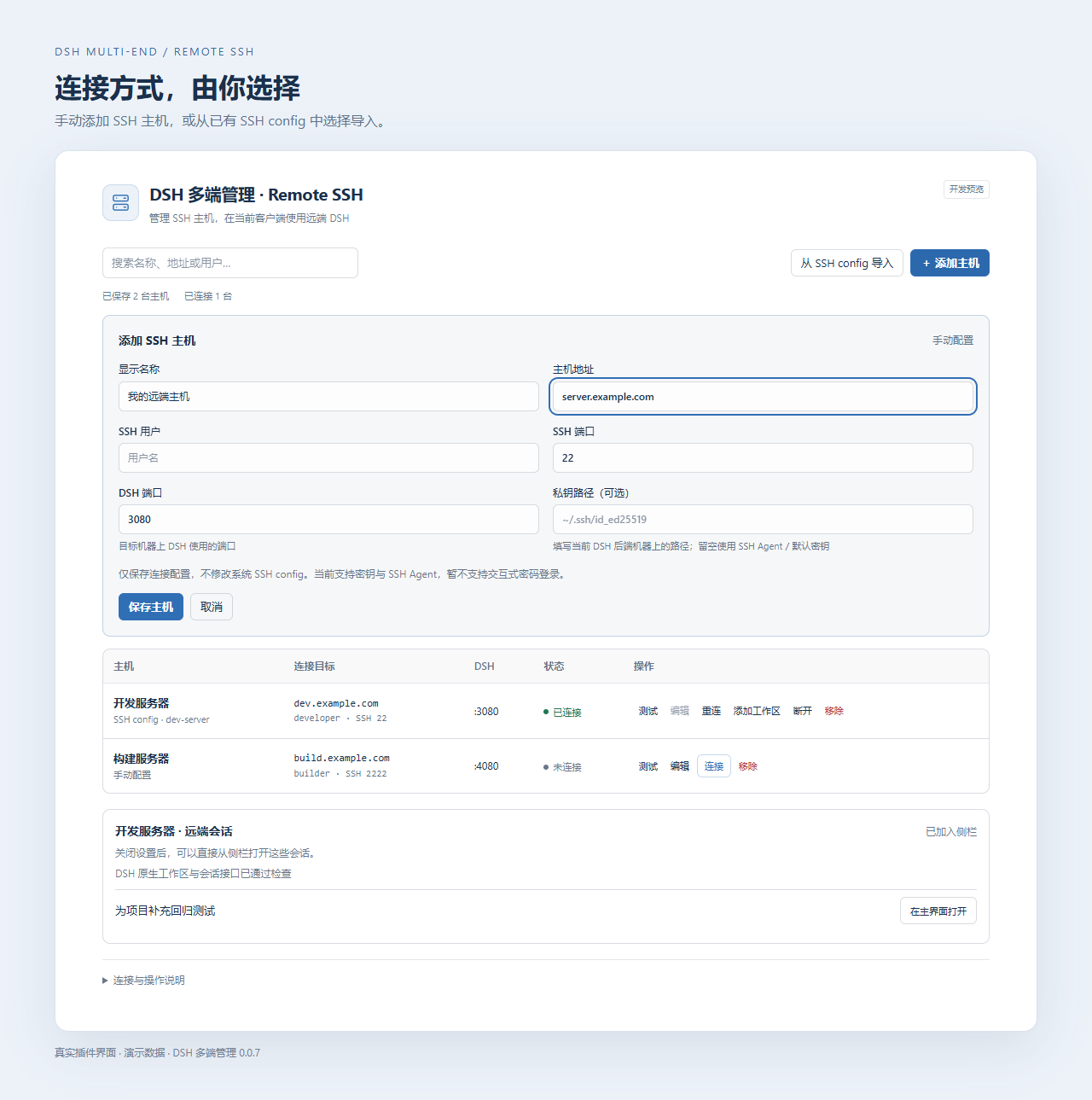Click the 已连接 status indicator
Image resolution: width=1092 pixels, height=1100 pixels.
[x=562, y=712]
